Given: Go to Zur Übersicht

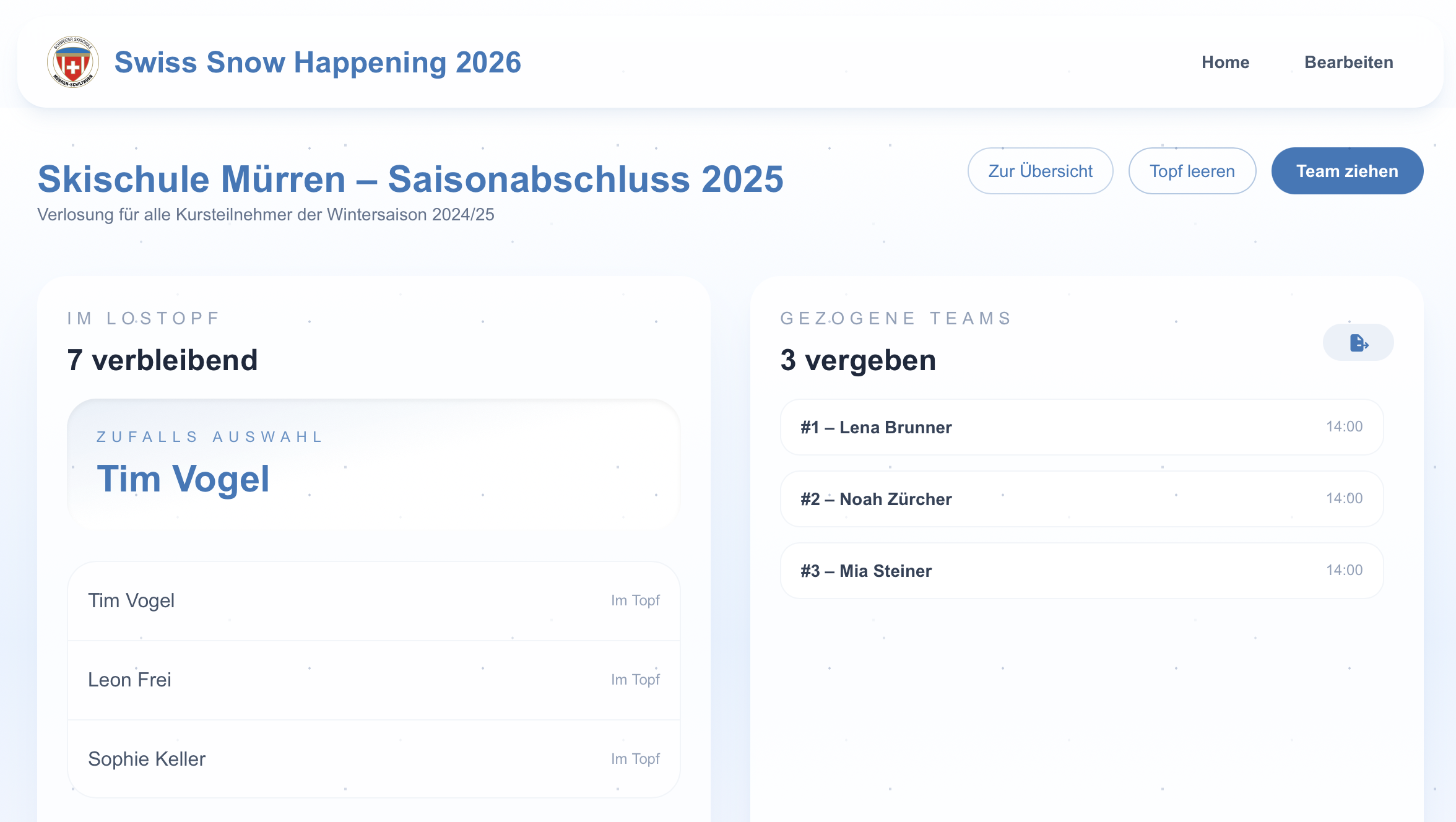Looking at the screenshot, I should click(1040, 171).
